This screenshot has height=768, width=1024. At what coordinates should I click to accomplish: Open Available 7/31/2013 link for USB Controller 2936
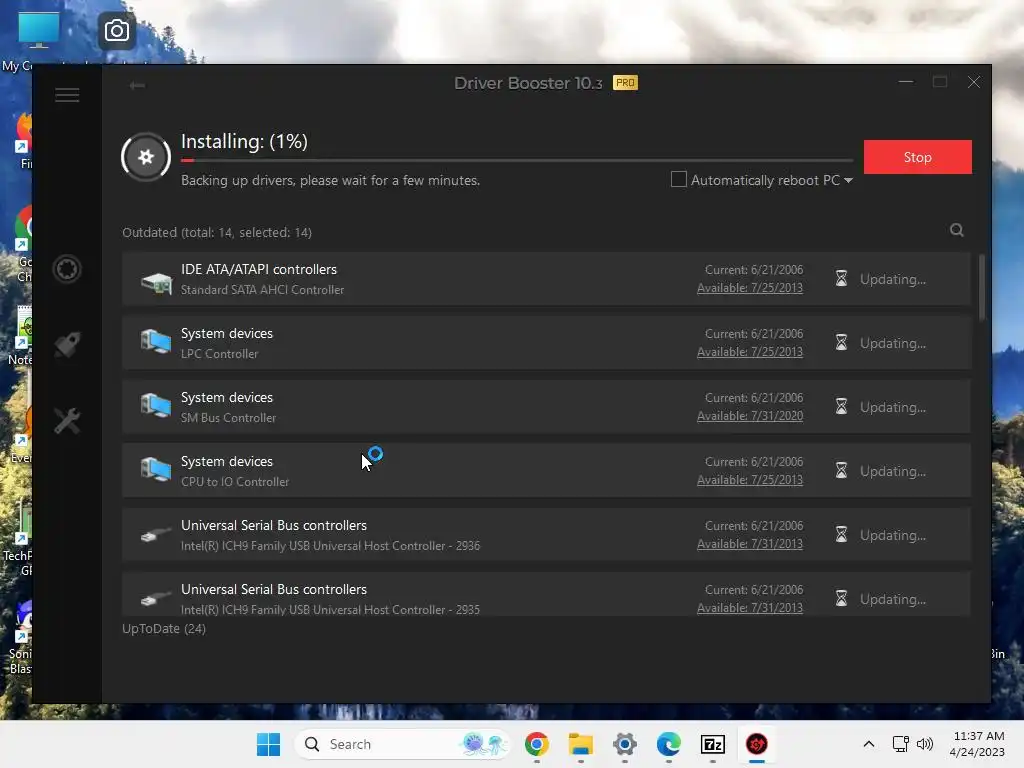750,543
